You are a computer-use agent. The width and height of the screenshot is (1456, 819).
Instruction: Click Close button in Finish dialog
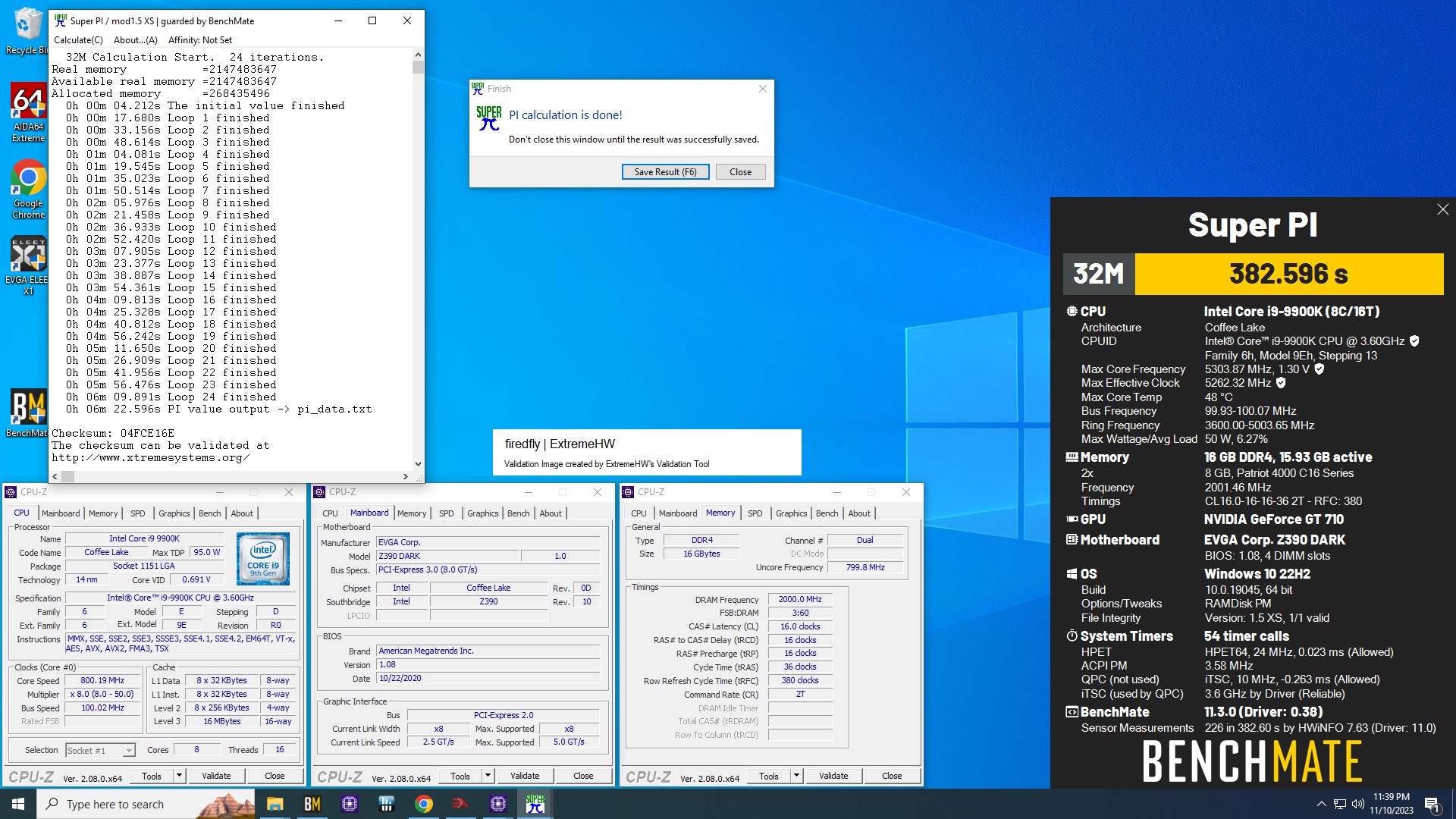coord(740,172)
